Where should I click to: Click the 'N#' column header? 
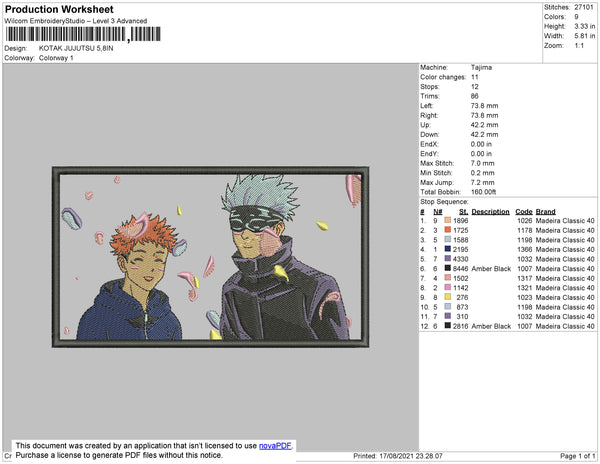pos(438,212)
